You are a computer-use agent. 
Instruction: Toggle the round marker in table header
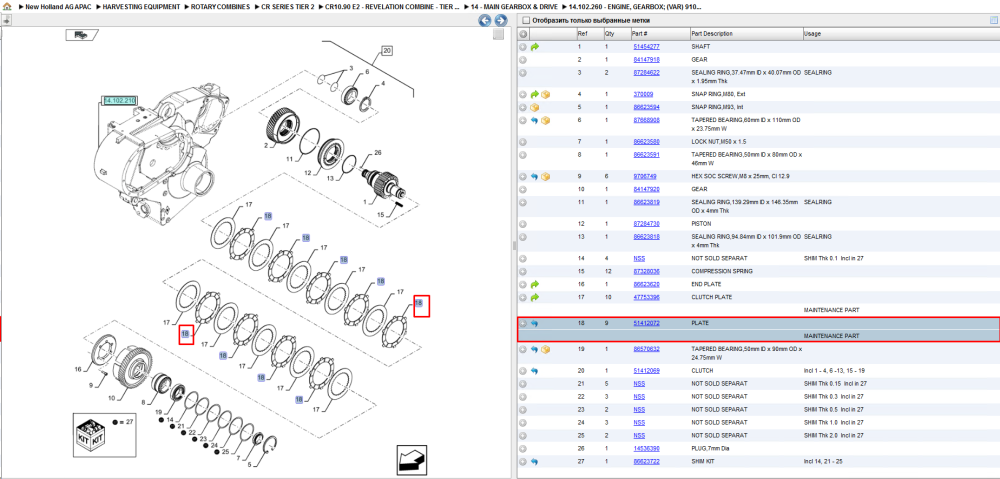pyautogui.click(x=523, y=34)
